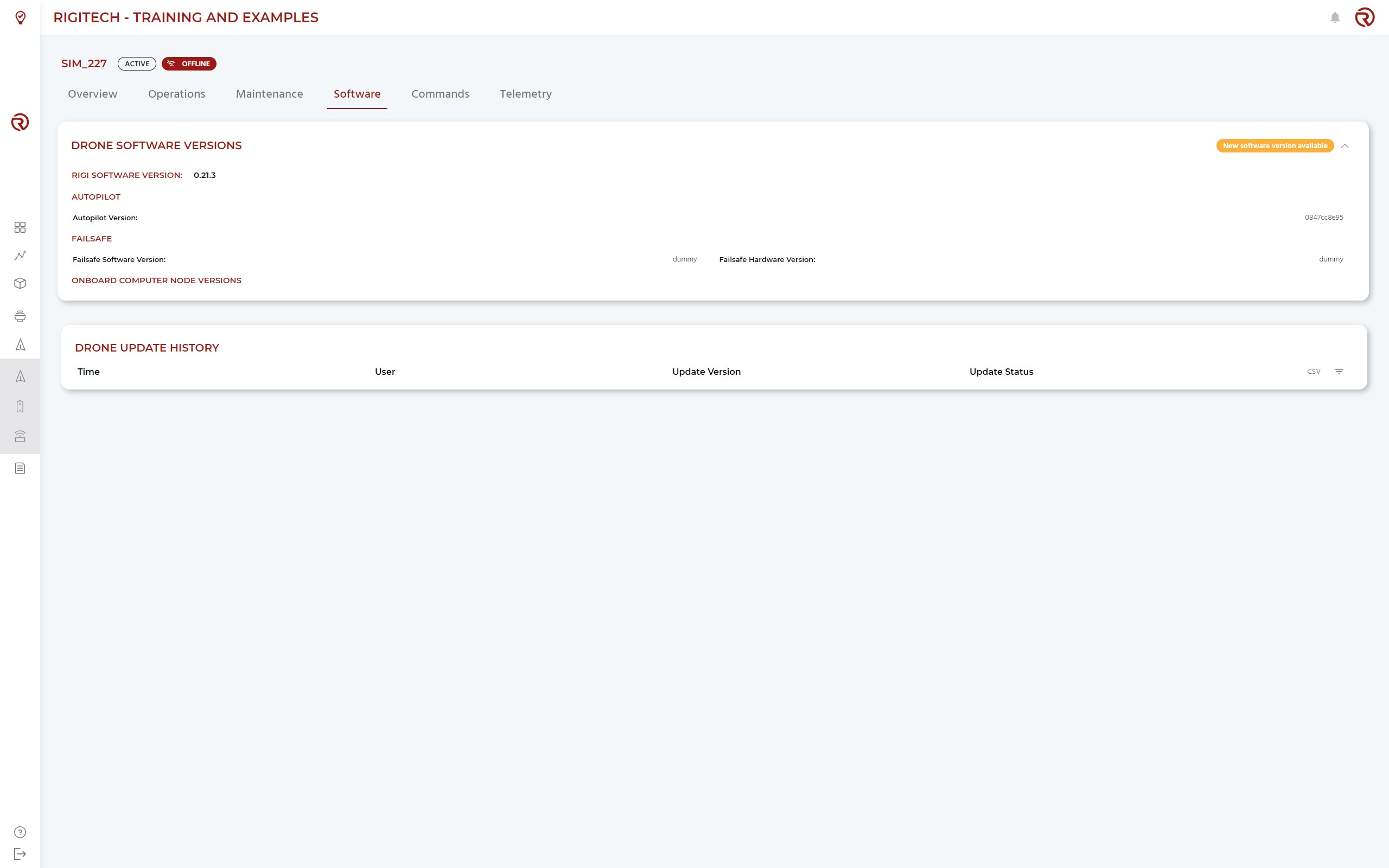The image size is (1389, 868).
Task: Collapse the Drone Software Versions panel chevron
Action: click(x=1345, y=146)
